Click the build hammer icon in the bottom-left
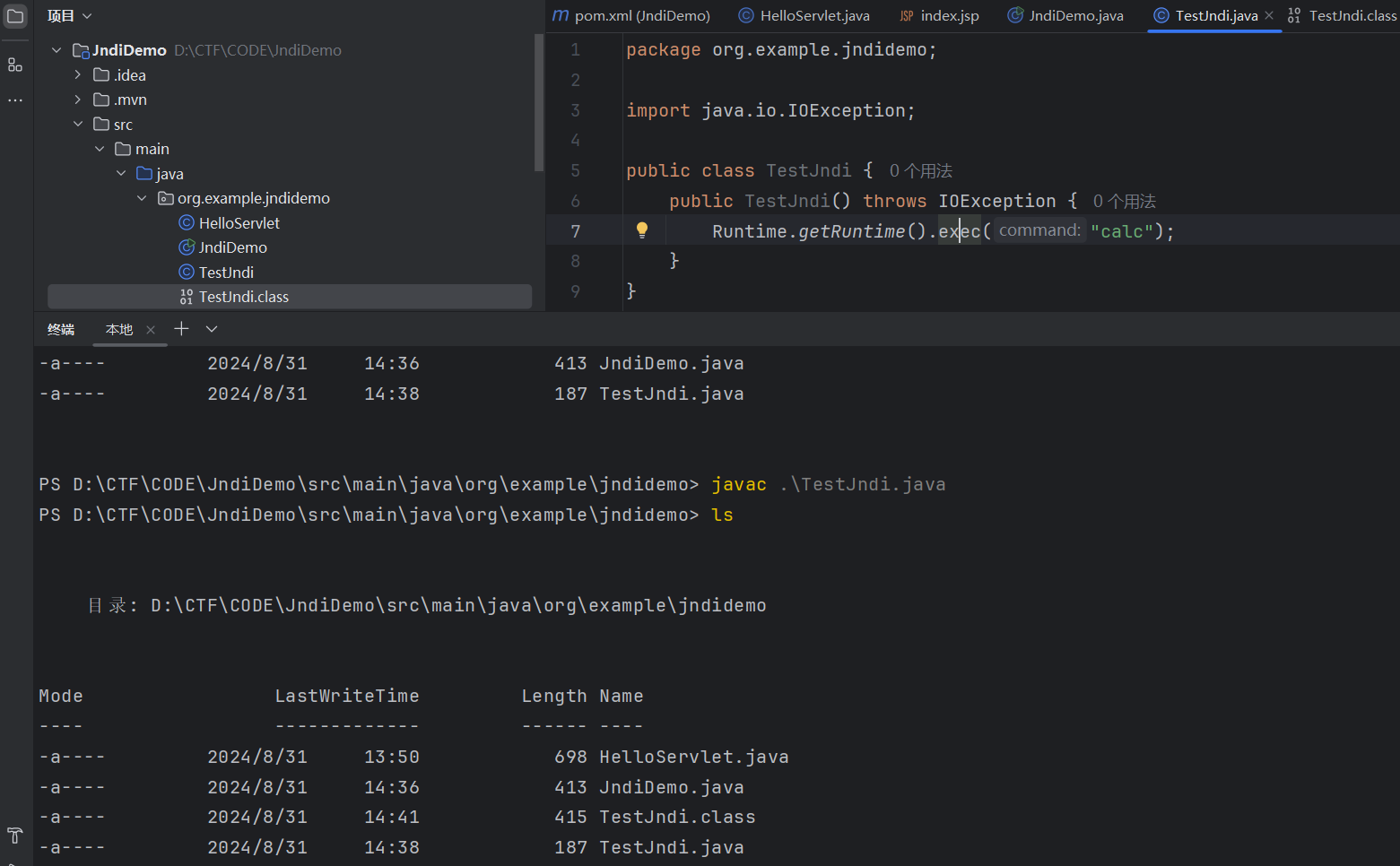 coord(15,836)
